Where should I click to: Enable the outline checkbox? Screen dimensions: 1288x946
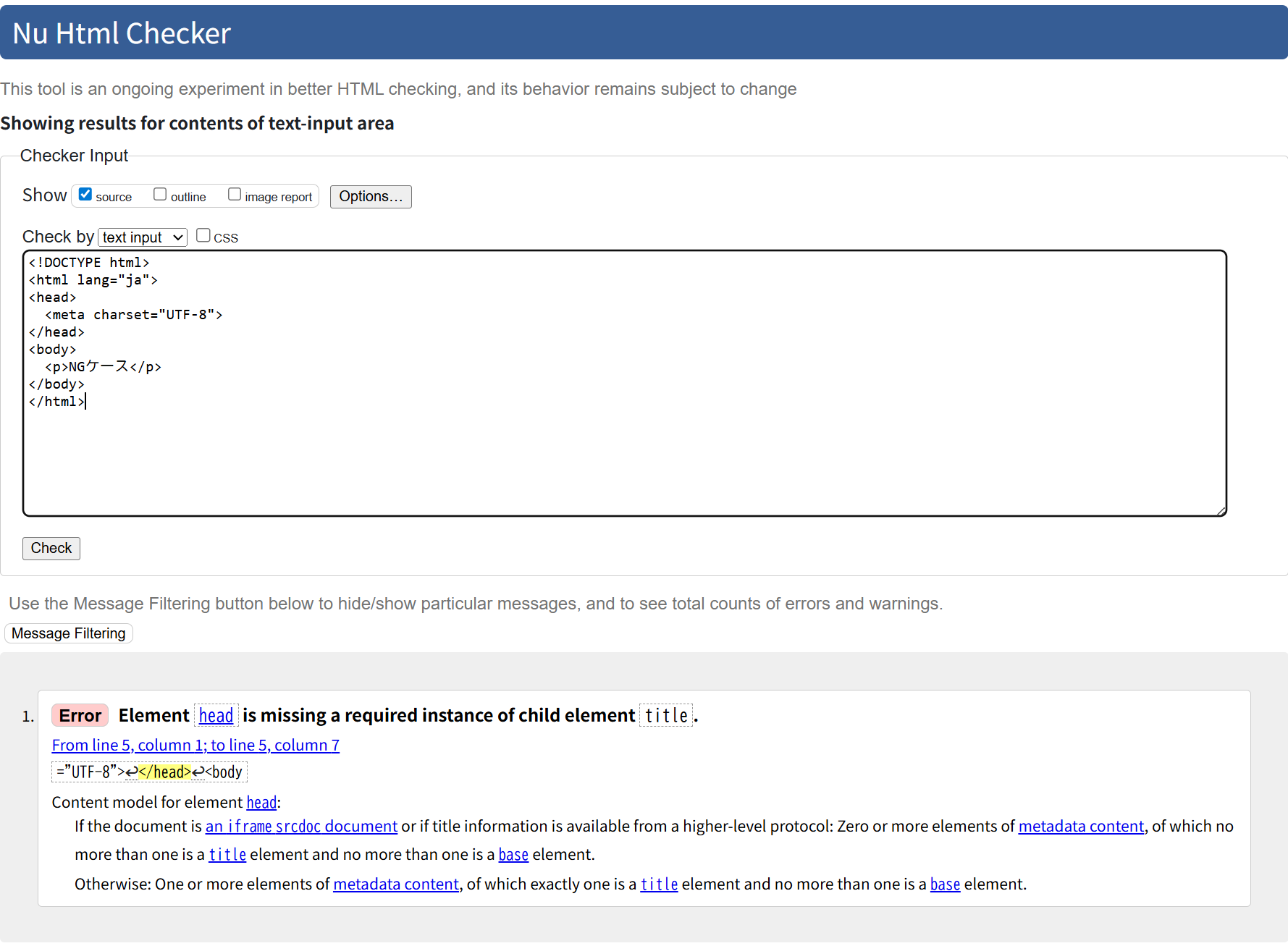pyautogui.click(x=160, y=194)
